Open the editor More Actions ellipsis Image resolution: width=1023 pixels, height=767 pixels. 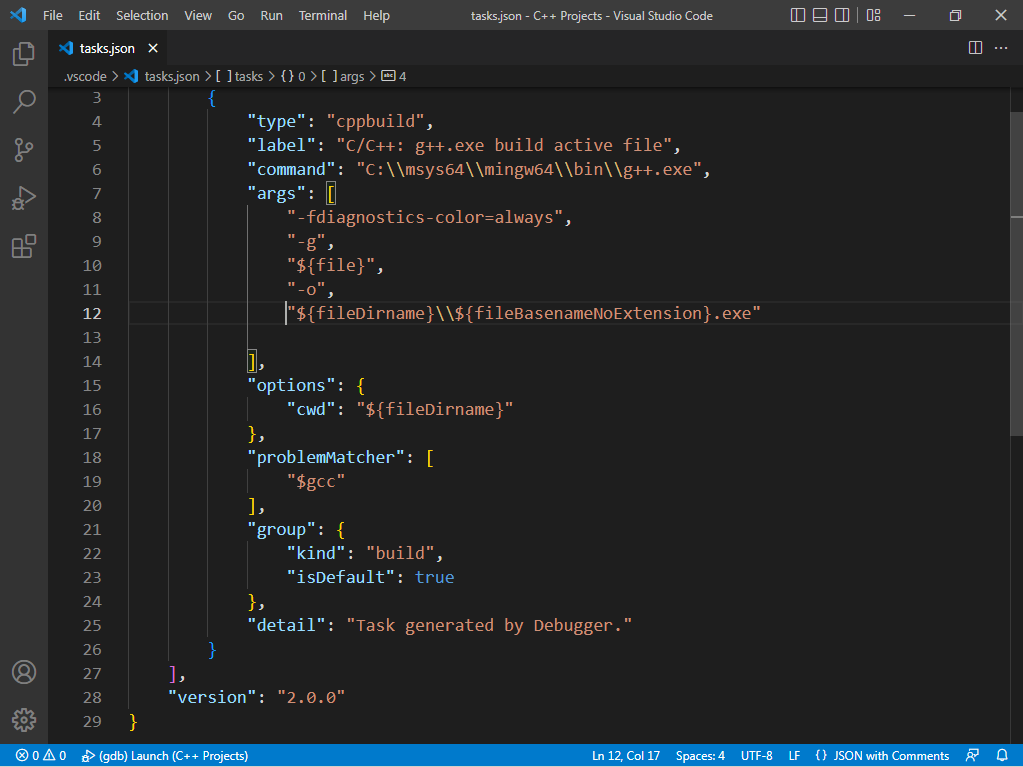coord(1001,48)
